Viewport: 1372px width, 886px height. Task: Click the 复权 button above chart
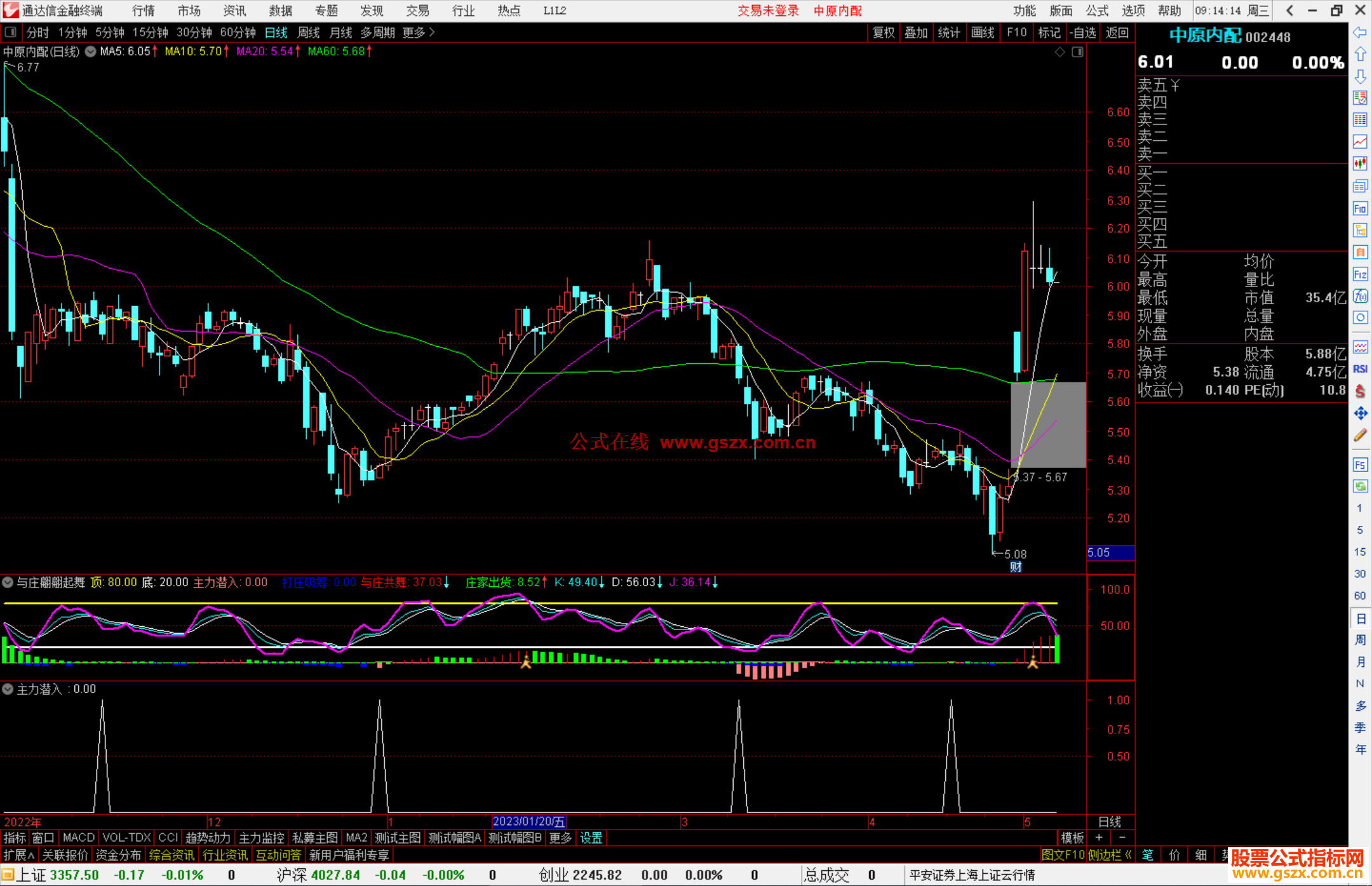tap(883, 32)
